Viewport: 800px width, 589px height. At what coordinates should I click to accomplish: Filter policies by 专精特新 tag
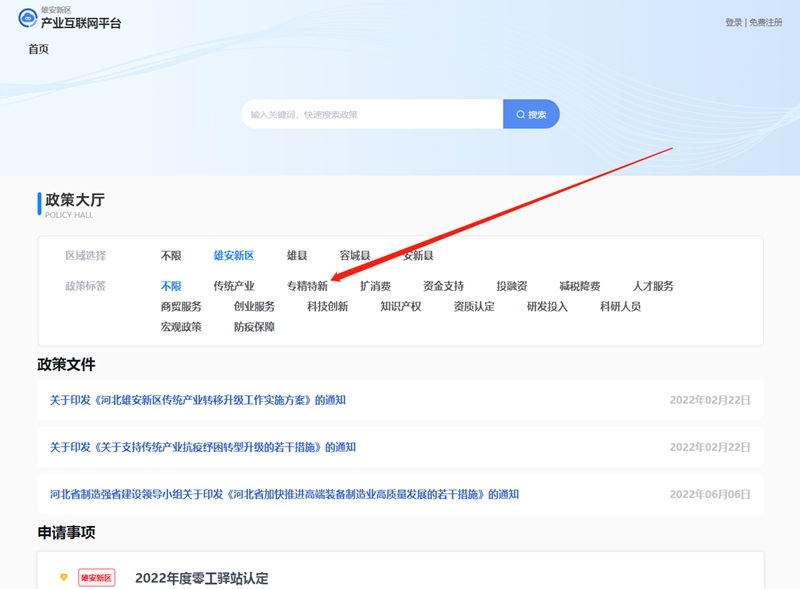tap(307, 286)
